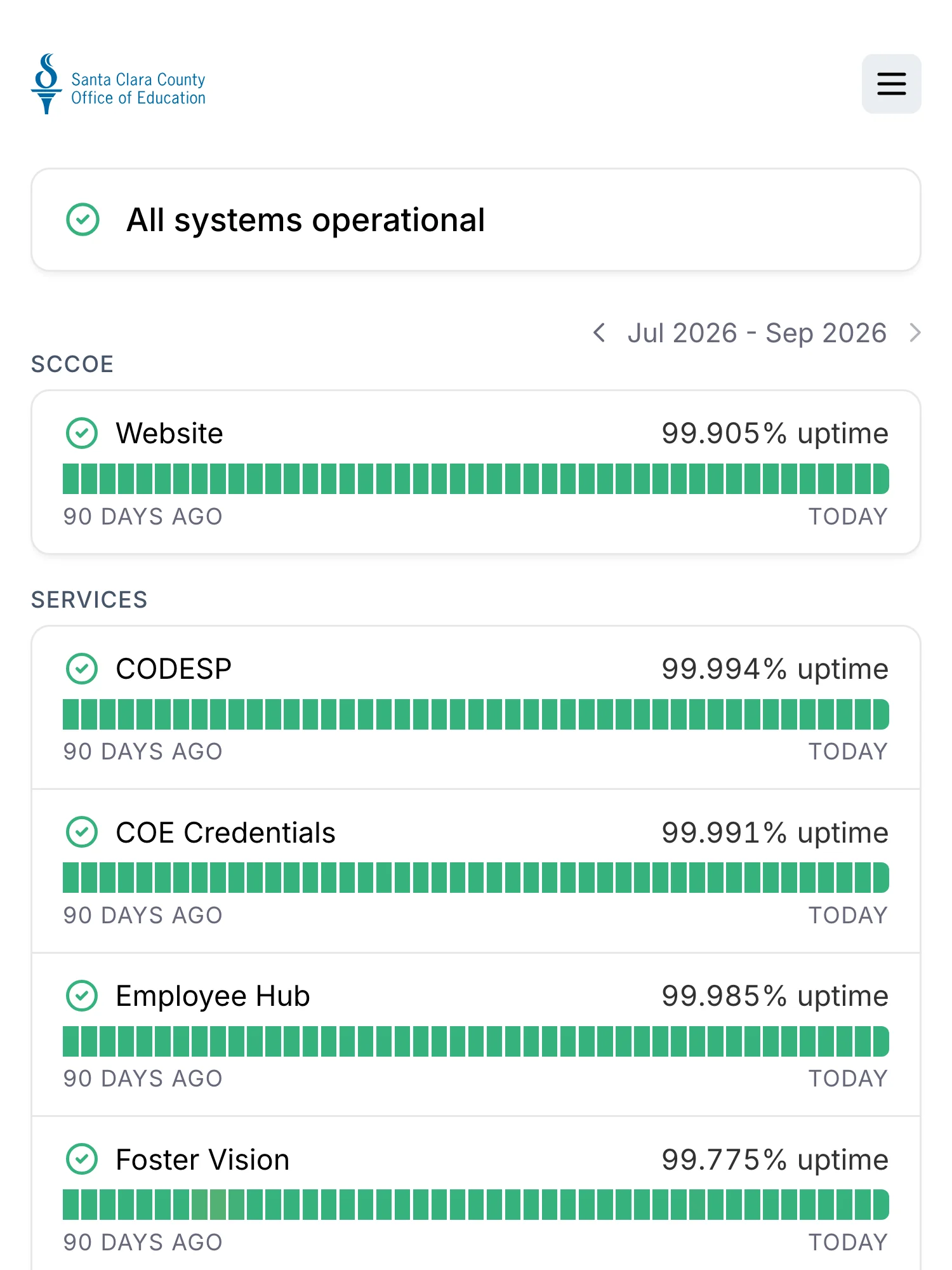Click the Santa Clara County Office of Education logo
The width and height of the screenshot is (952, 1270).
119,84
